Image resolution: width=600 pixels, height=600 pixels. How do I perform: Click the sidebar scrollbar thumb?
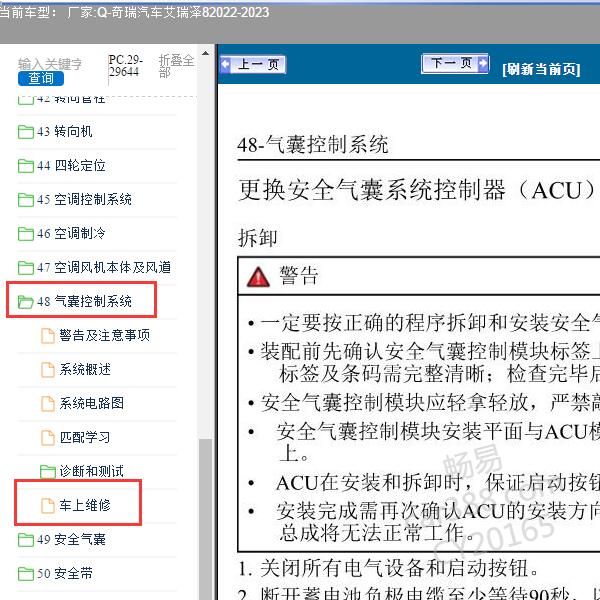point(206,519)
